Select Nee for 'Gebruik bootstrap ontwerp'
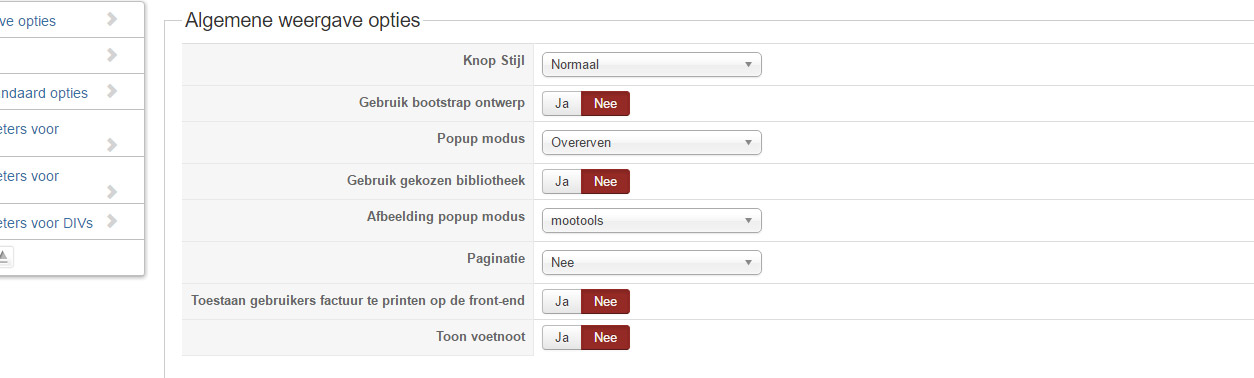 point(606,104)
